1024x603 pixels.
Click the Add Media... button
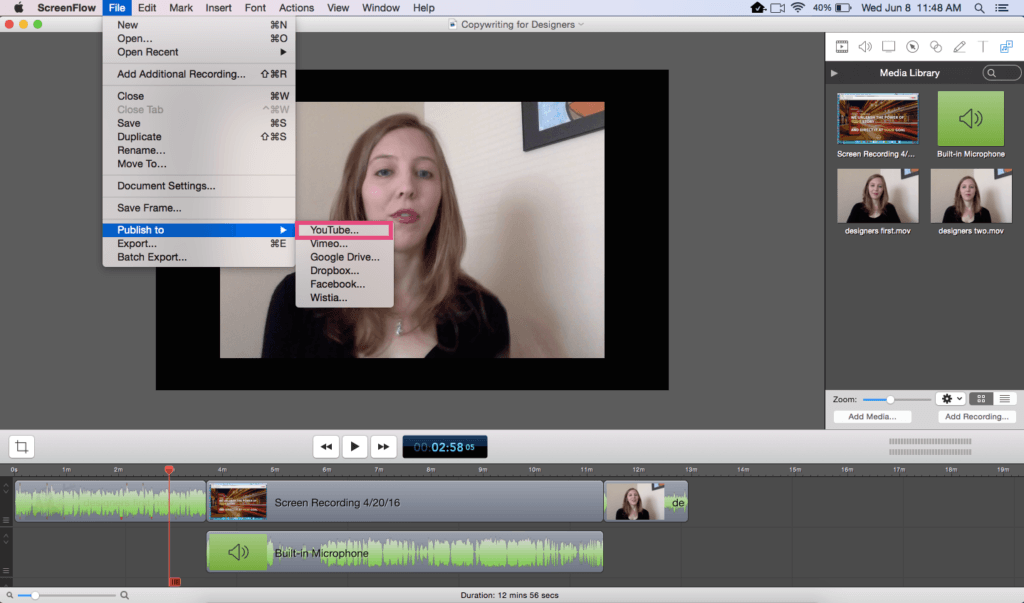(872, 417)
